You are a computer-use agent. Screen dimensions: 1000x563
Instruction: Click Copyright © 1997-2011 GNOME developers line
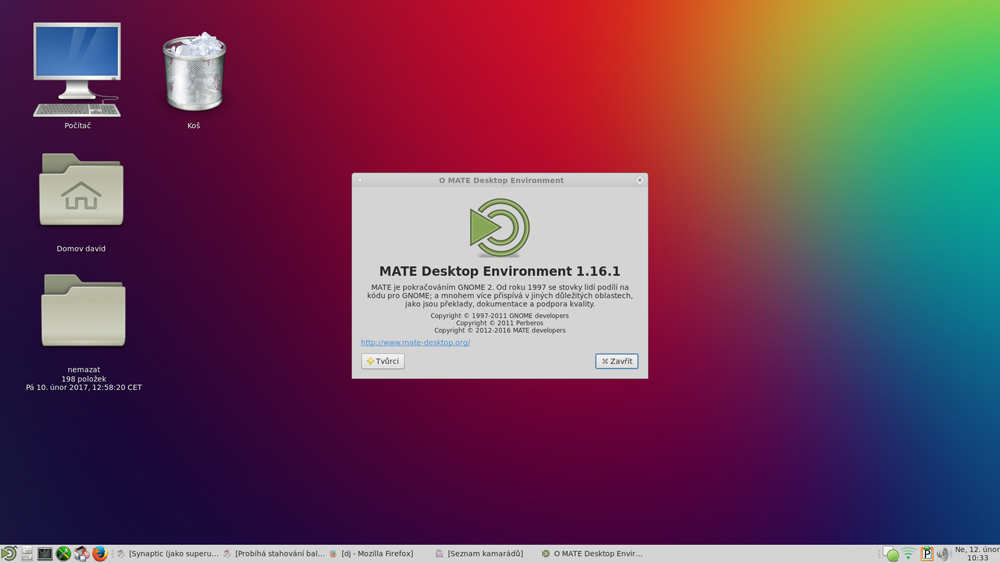[x=499, y=316]
